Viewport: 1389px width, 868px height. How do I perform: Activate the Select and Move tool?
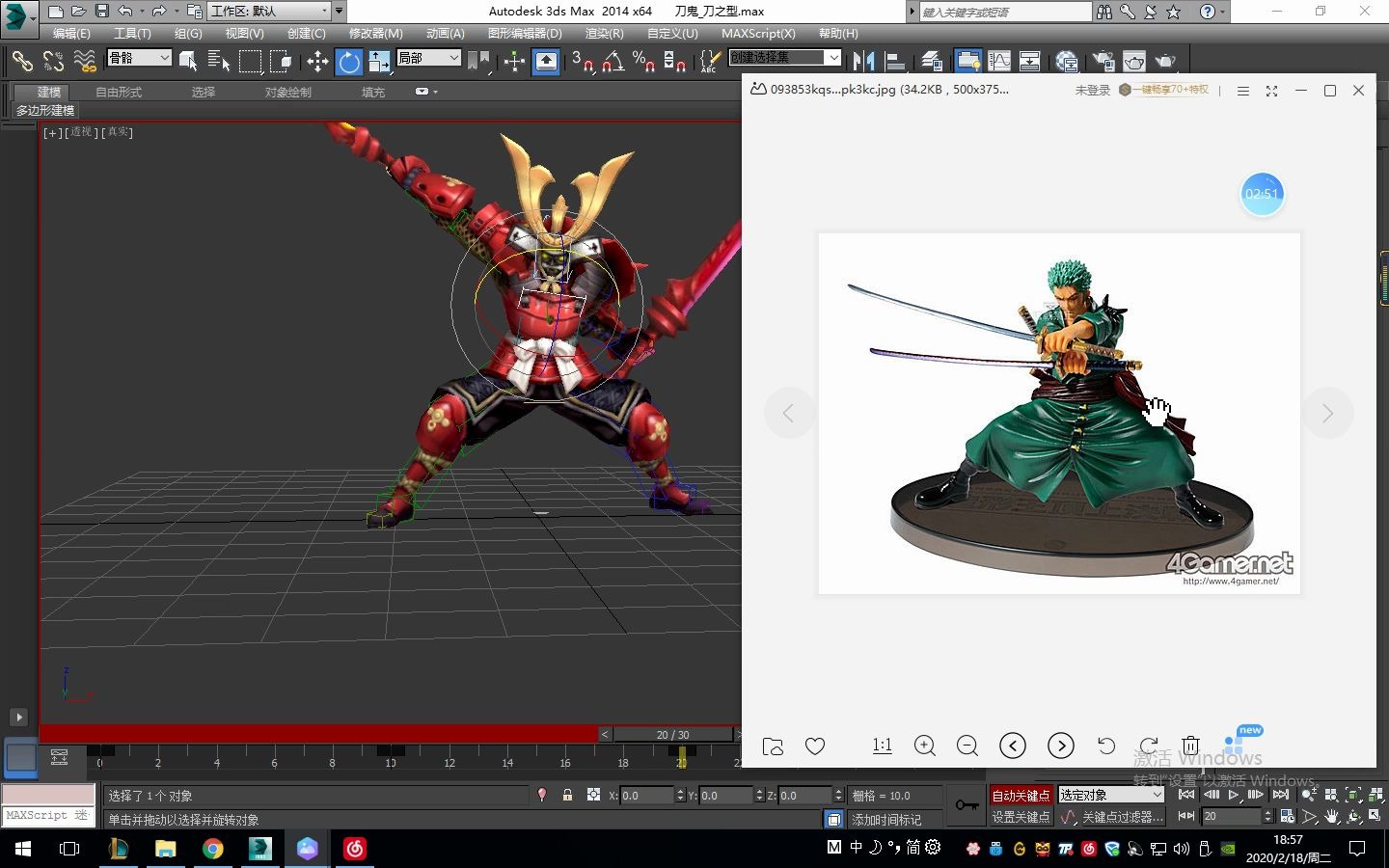click(x=317, y=62)
